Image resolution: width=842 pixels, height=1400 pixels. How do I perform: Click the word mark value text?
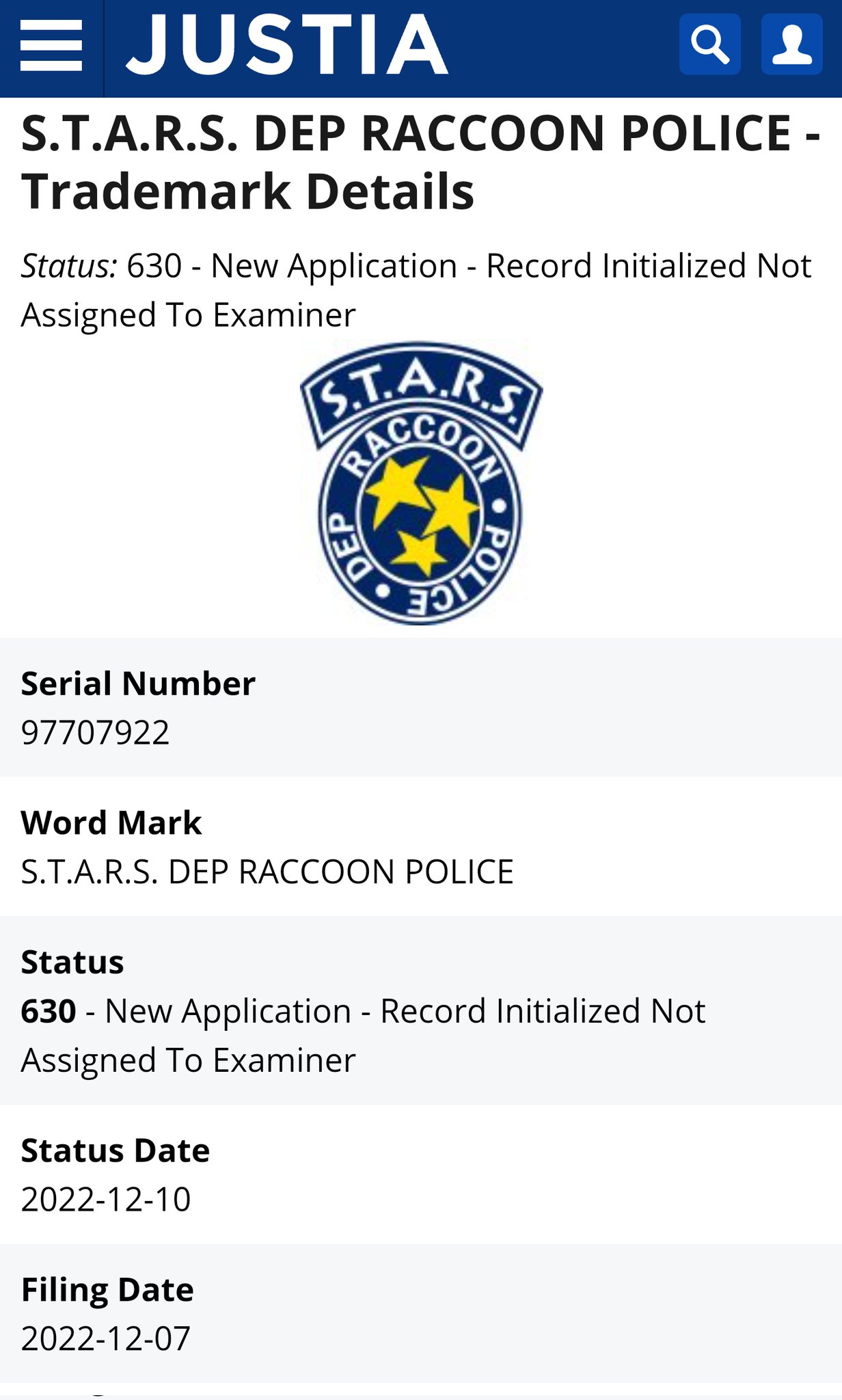tap(267, 872)
